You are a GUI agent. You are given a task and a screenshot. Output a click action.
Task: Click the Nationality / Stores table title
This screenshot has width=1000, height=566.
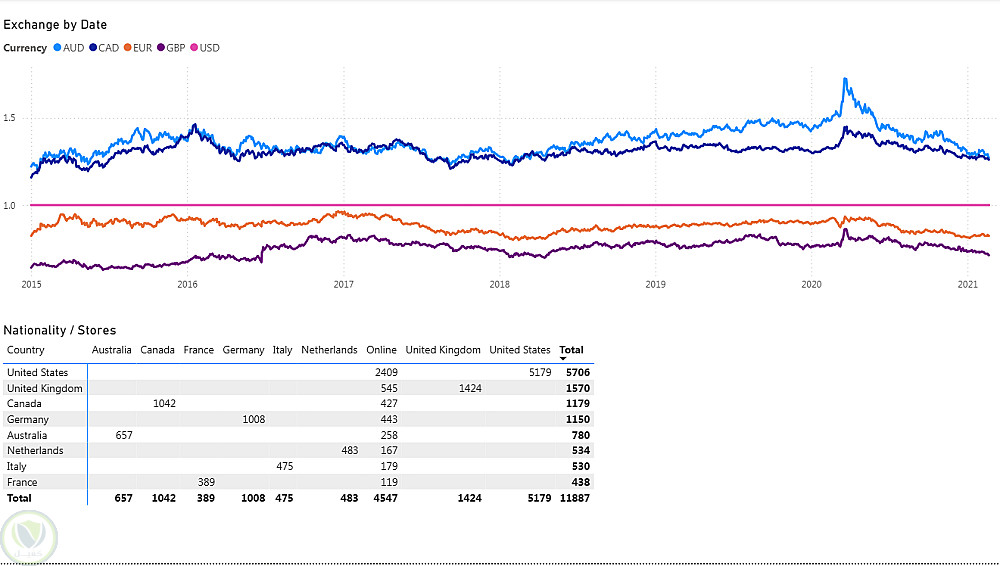coord(60,330)
